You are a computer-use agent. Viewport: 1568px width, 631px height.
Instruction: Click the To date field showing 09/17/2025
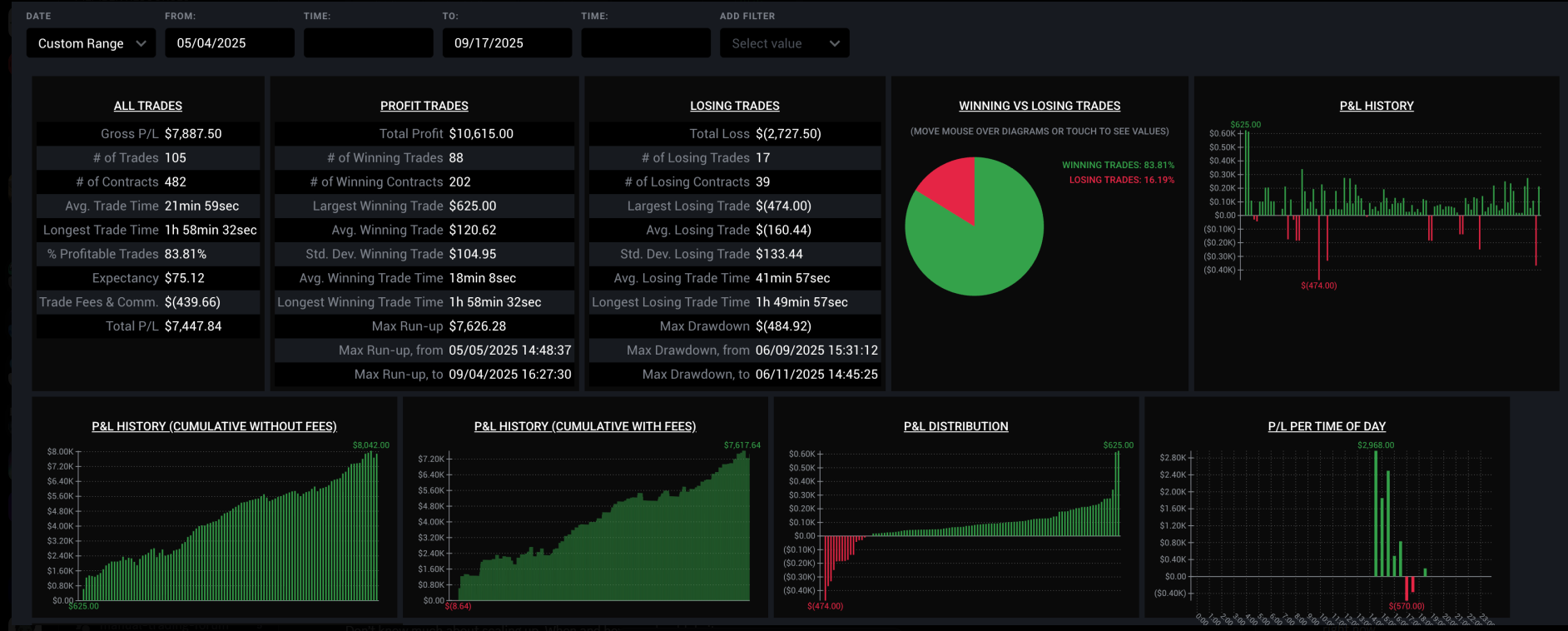pyautogui.click(x=506, y=43)
